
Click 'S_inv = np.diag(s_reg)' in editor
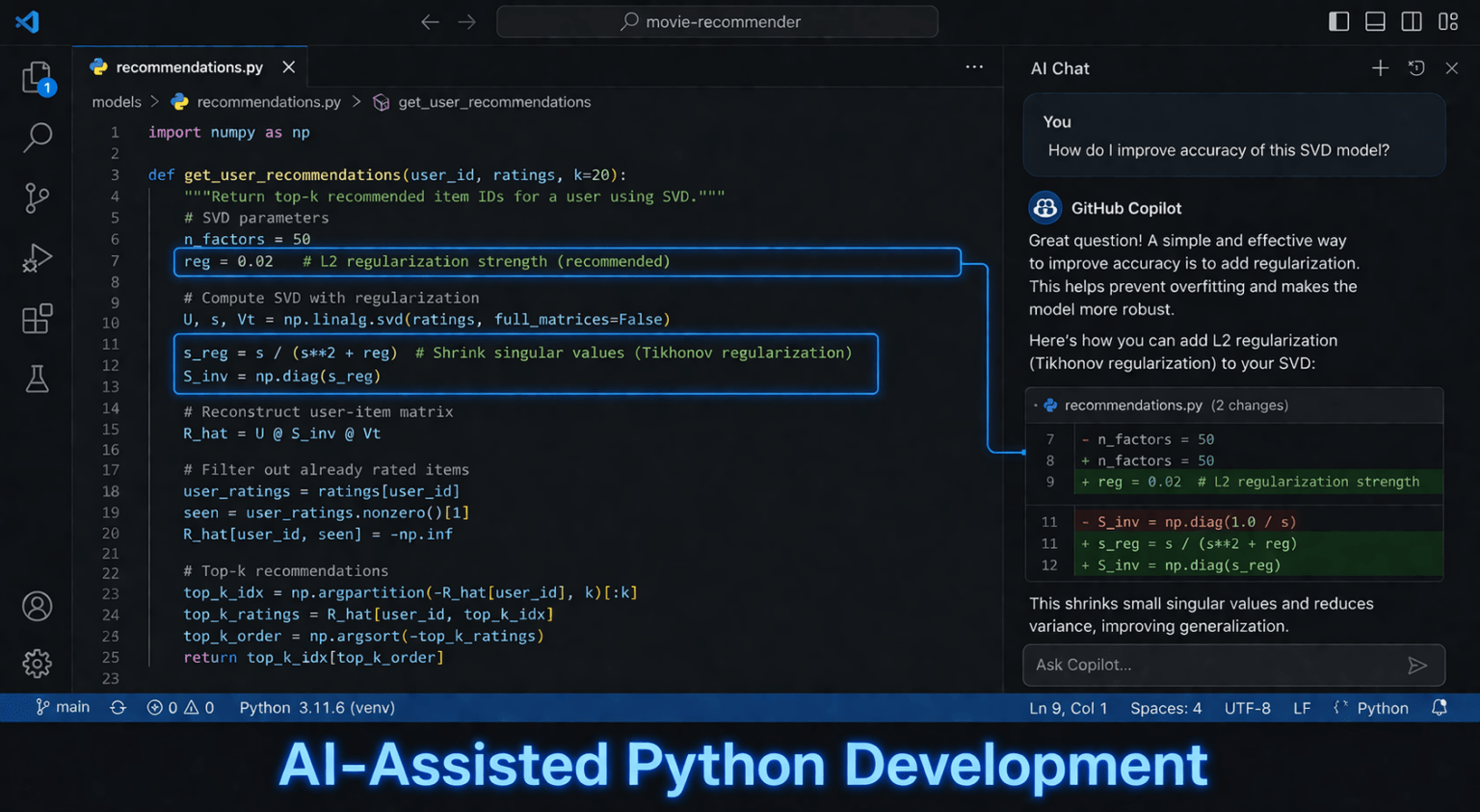[282, 376]
